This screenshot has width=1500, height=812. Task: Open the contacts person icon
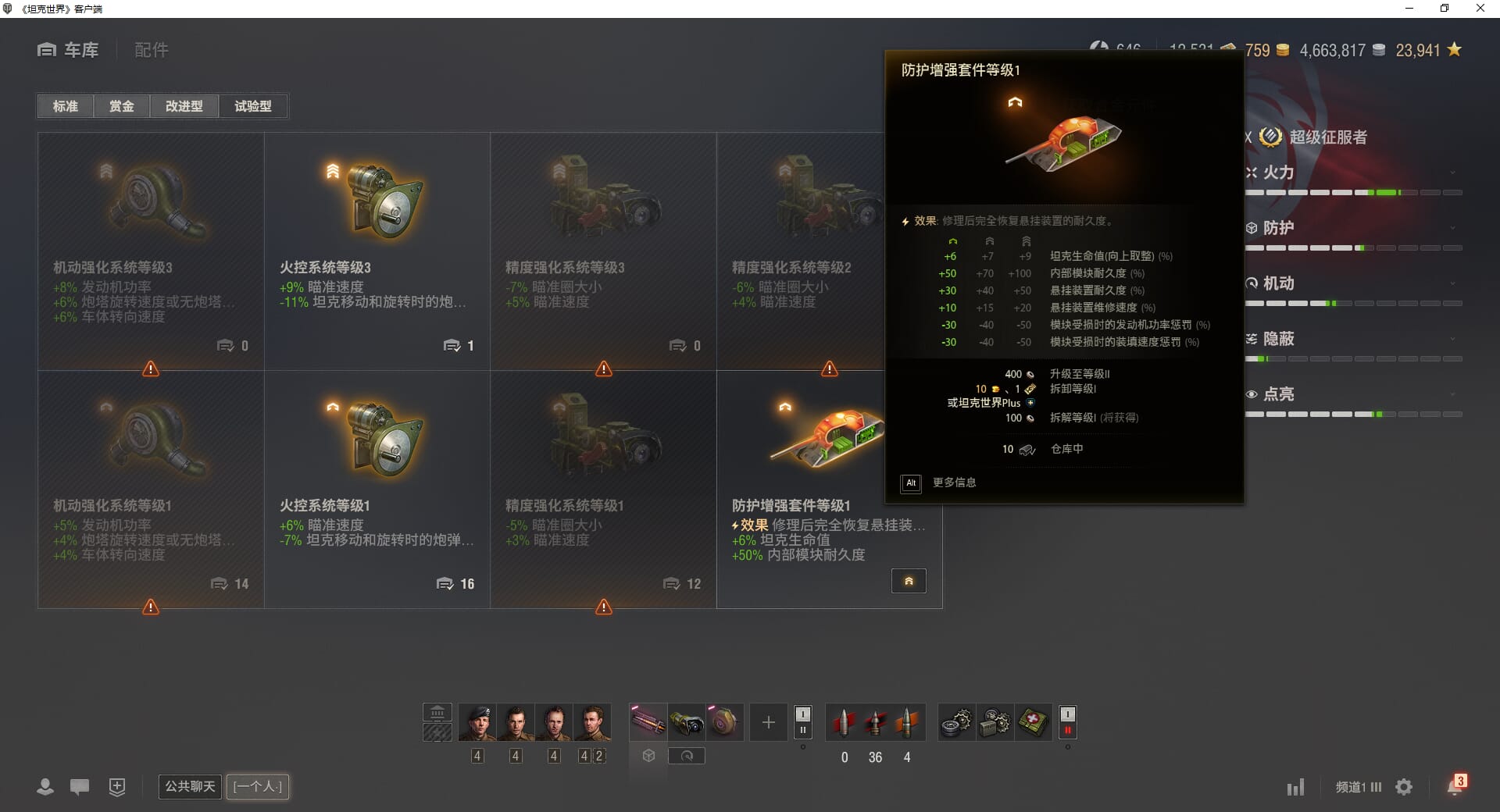click(x=45, y=787)
